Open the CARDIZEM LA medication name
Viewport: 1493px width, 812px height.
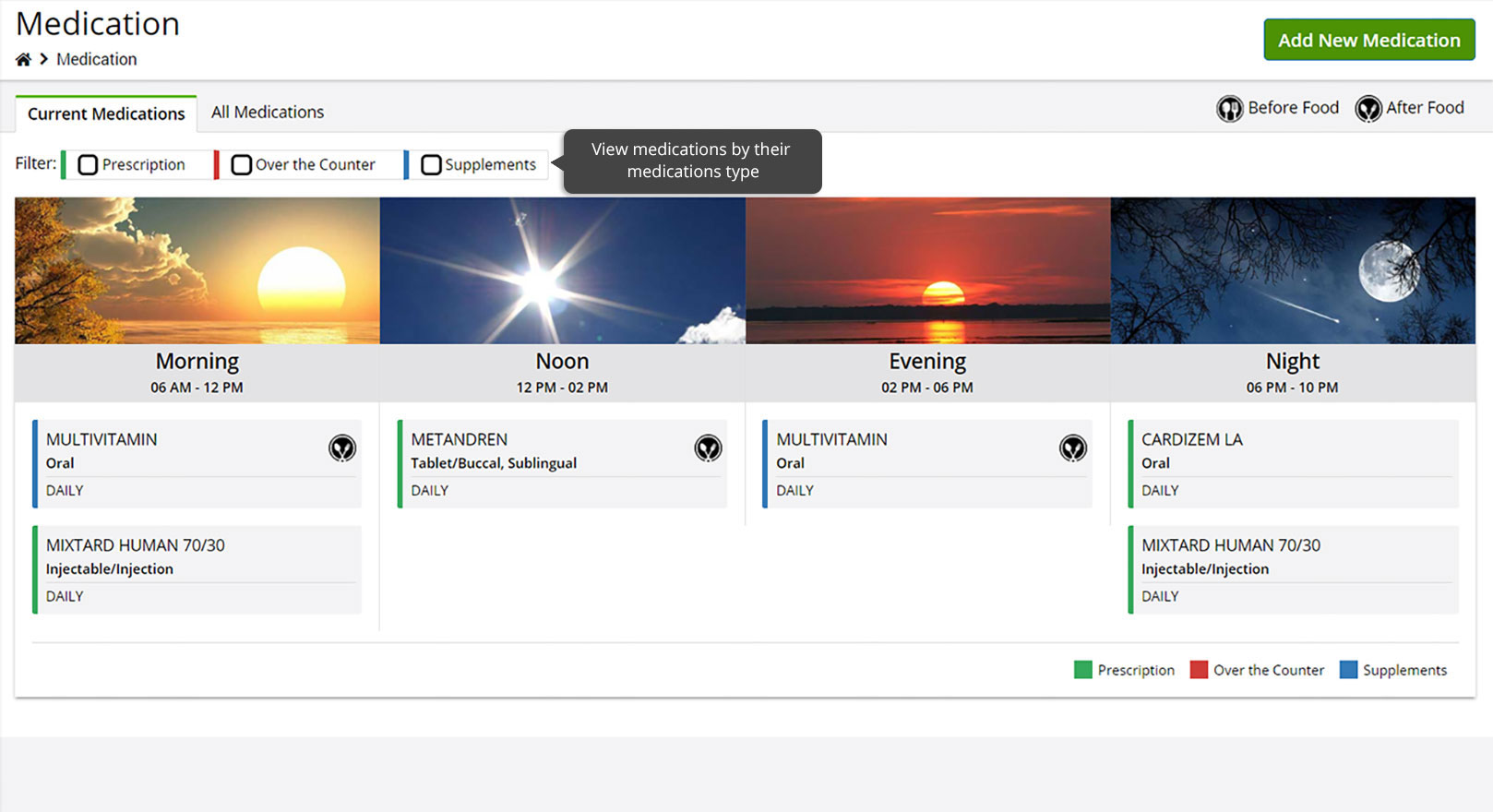click(1192, 440)
